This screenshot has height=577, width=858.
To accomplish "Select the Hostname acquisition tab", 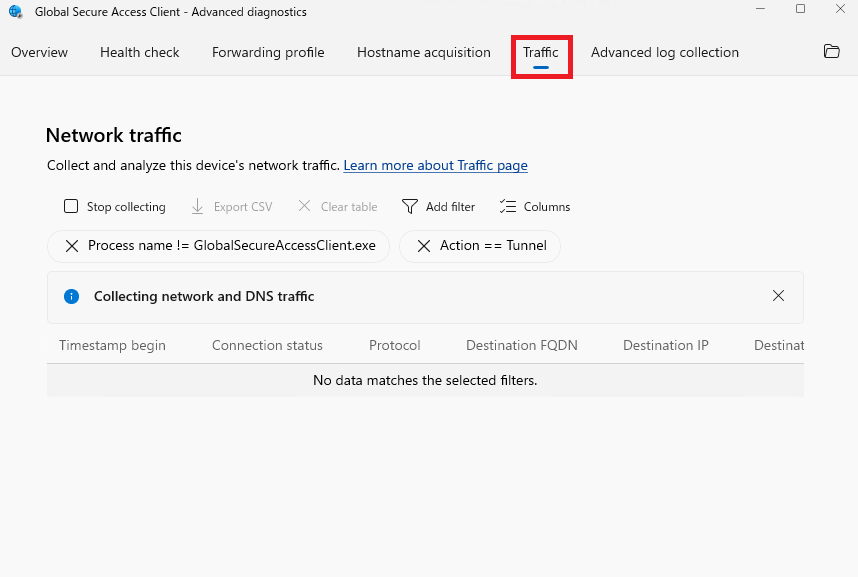I will 424,53.
